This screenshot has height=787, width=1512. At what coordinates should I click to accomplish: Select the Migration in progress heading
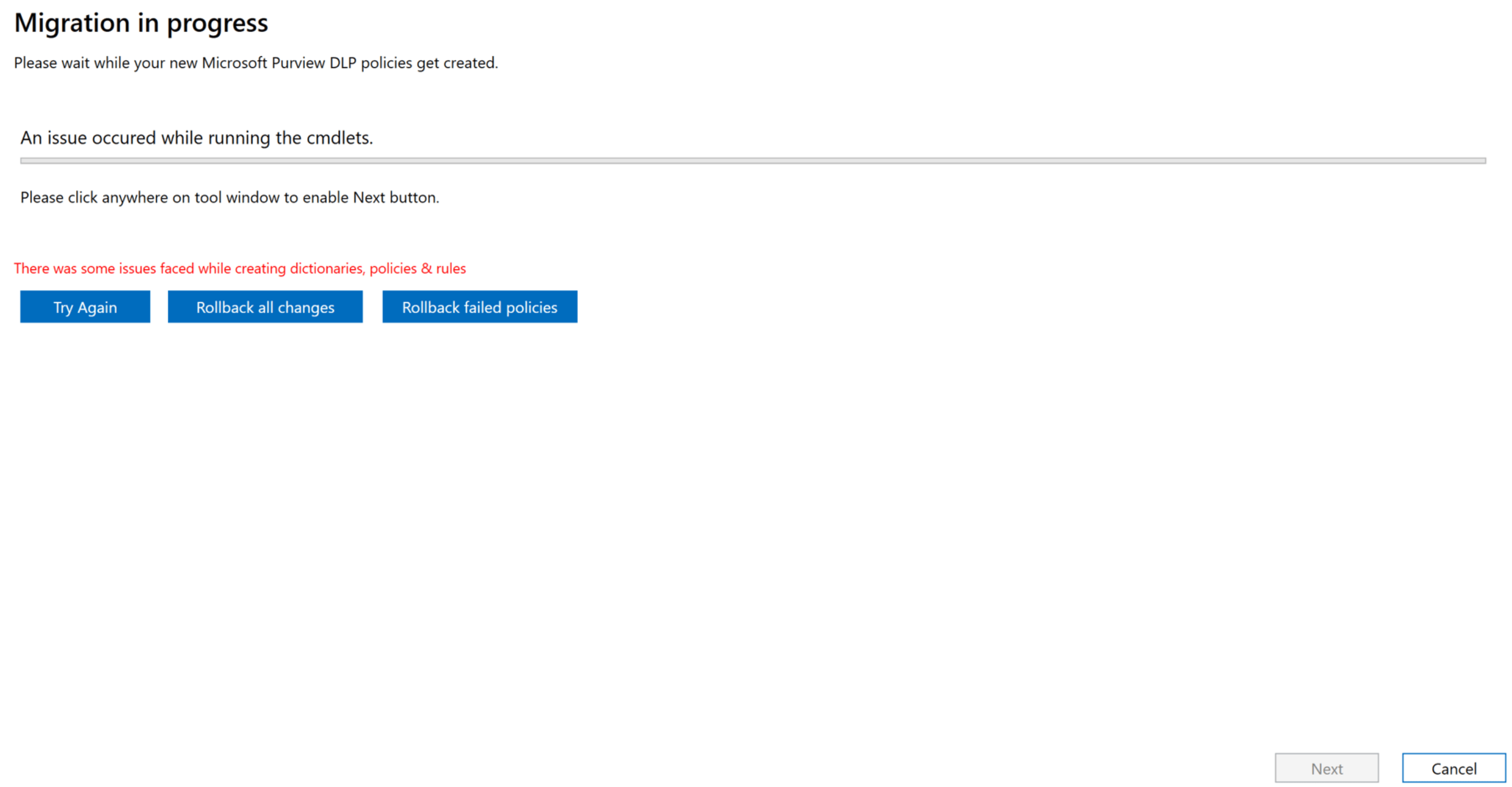click(x=141, y=23)
